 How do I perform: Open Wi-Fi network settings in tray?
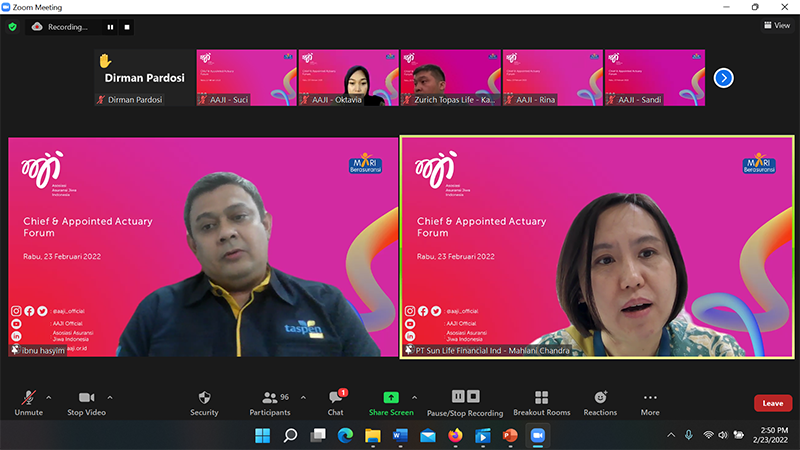pyautogui.click(x=708, y=435)
